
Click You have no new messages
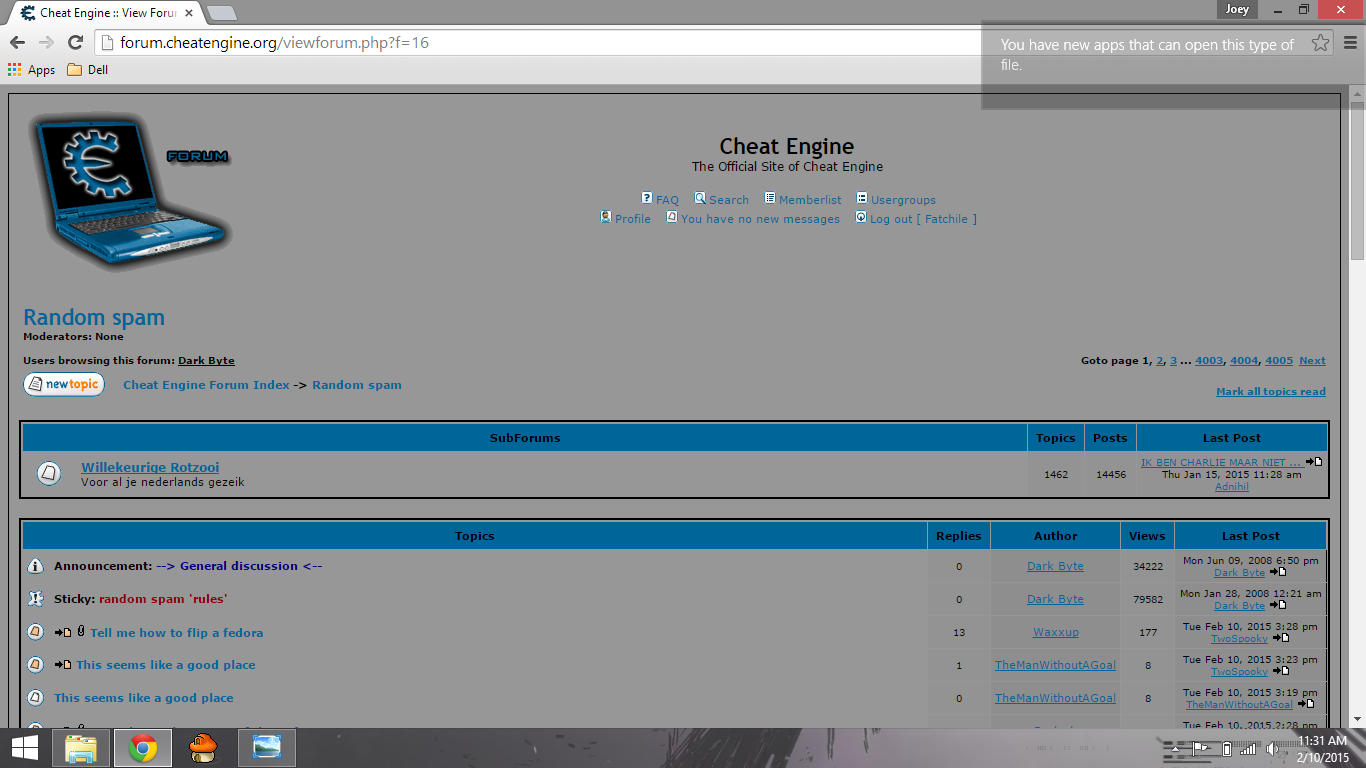(760, 219)
